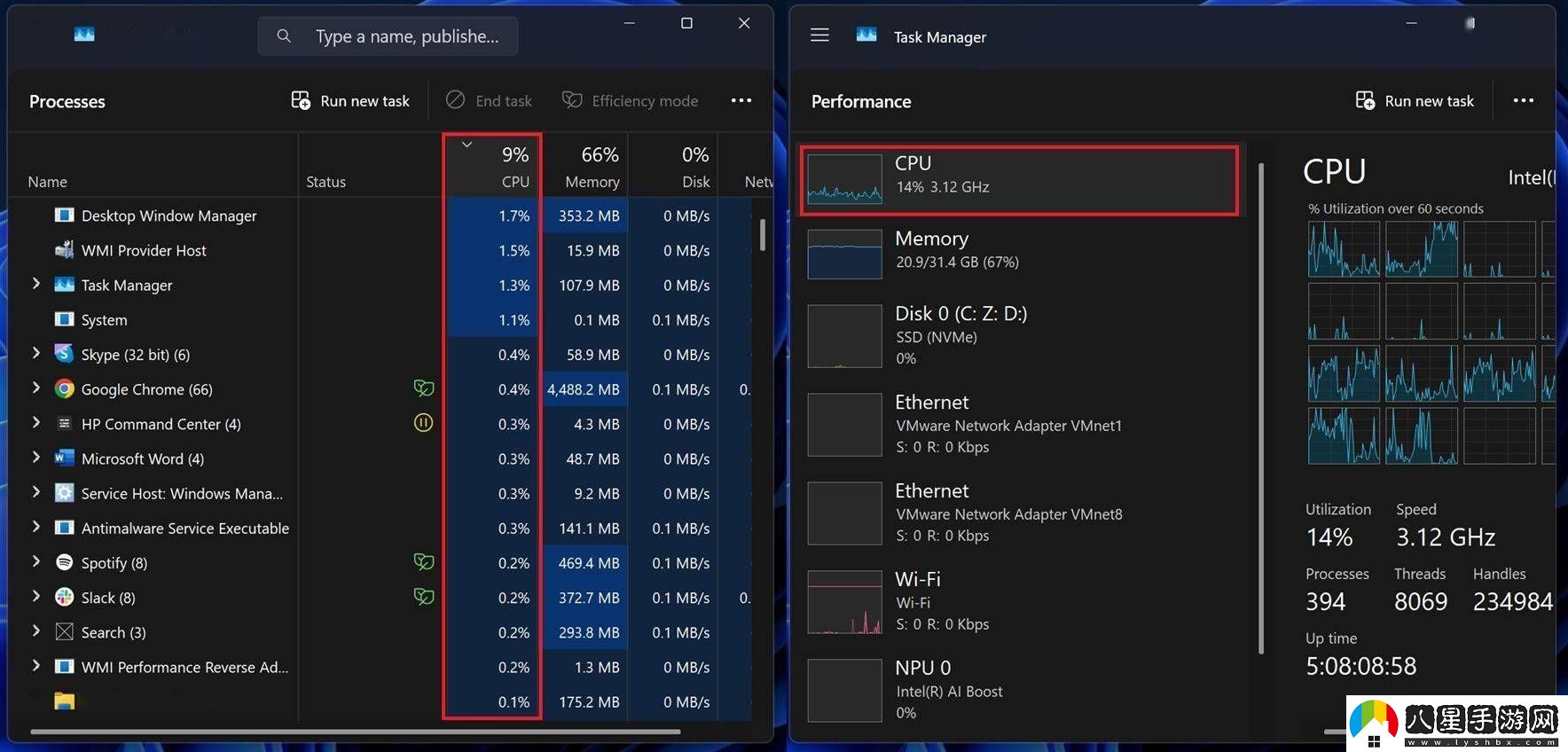
Task: Click Run new task in Processes window
Action: 350,100
